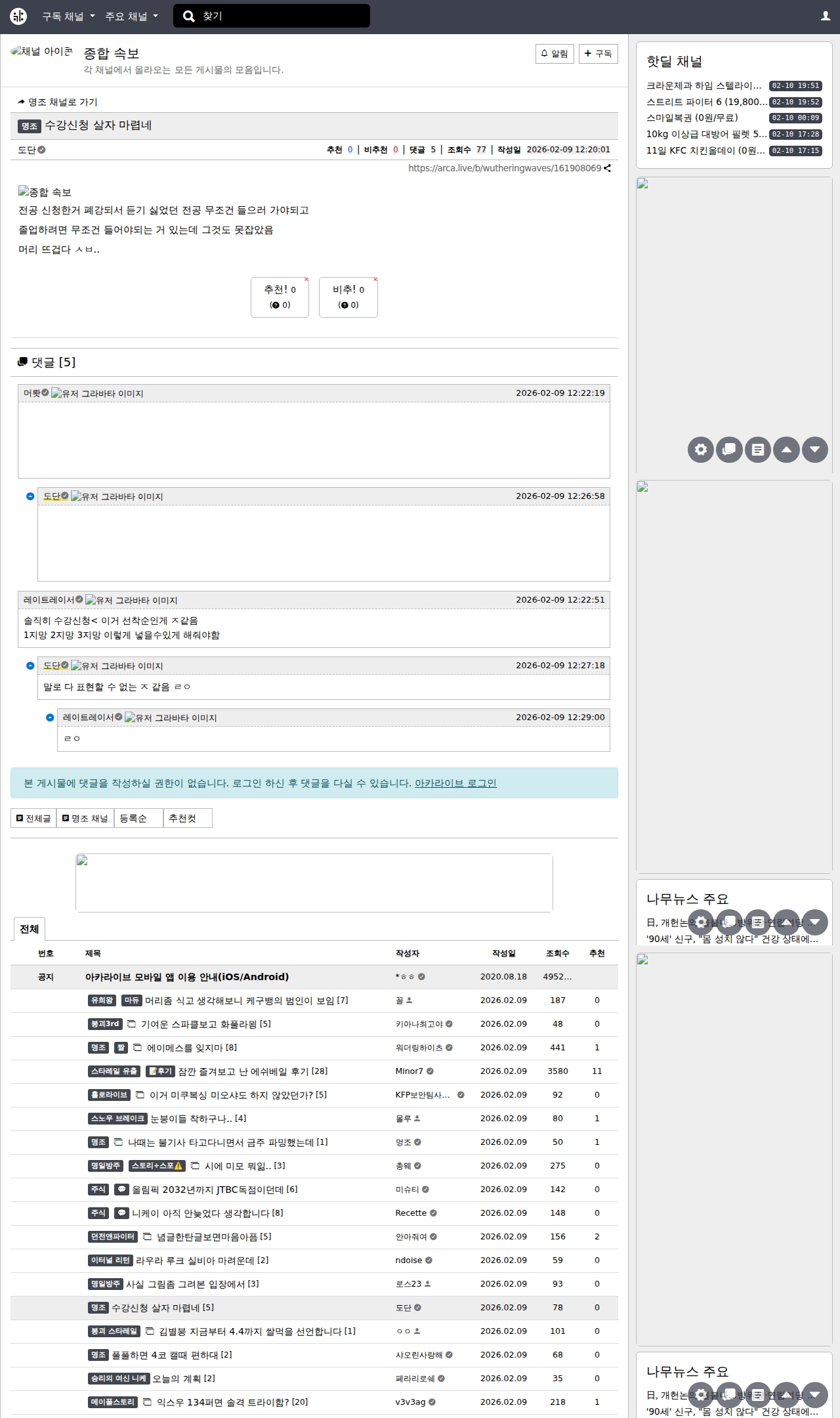Expand the 주요 채널 dropdown

(131, 16)
